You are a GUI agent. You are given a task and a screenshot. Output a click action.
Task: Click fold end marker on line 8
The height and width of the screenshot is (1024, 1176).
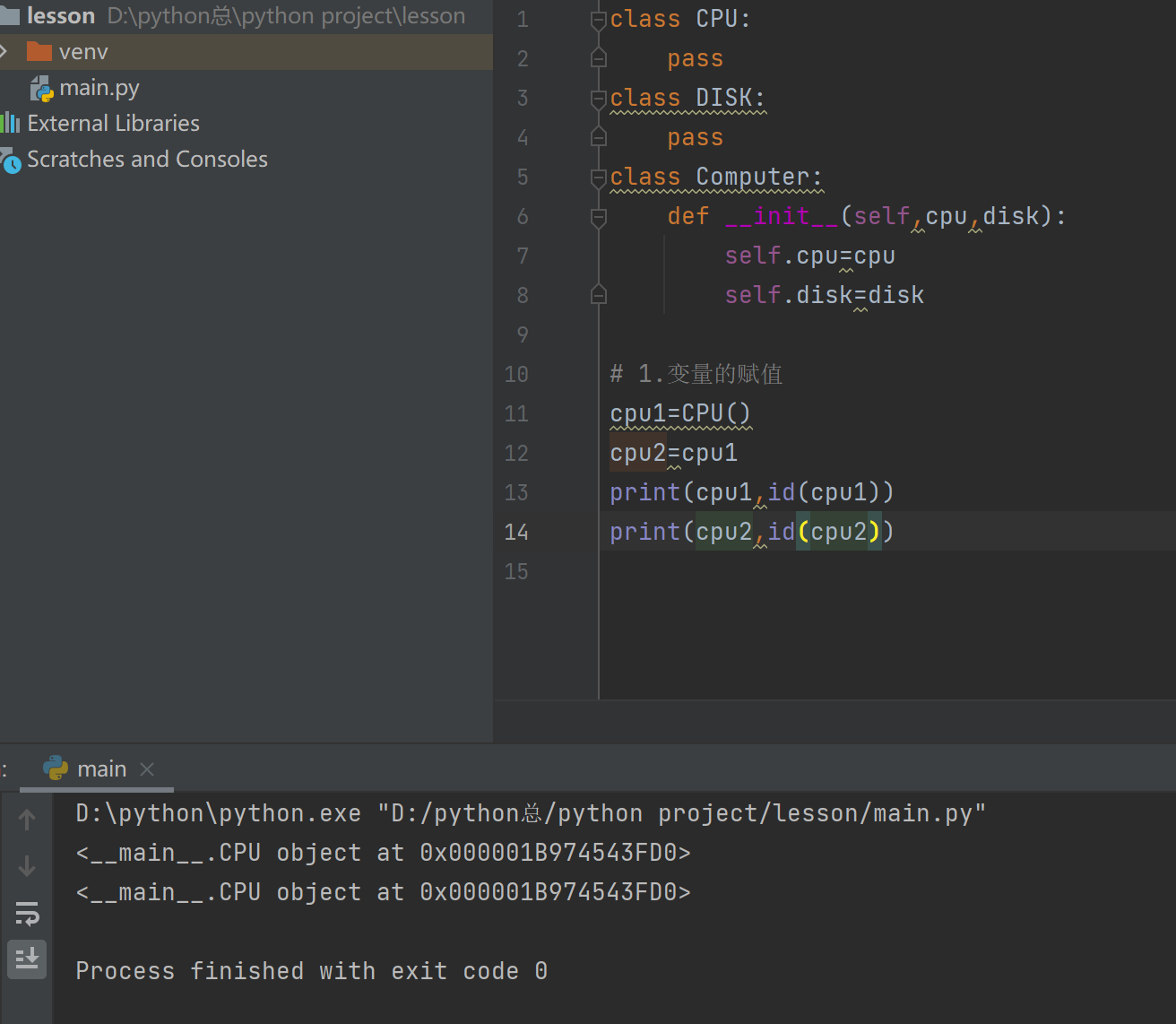[599, 295]
